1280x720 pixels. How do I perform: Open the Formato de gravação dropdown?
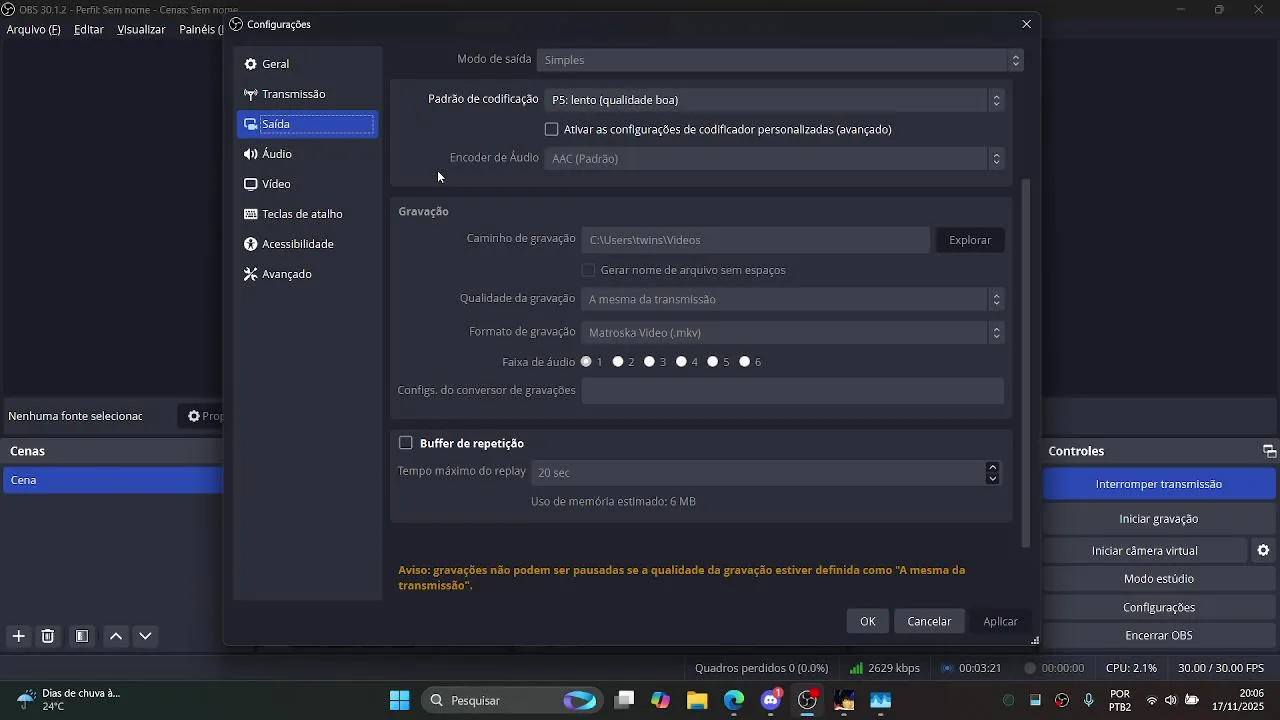pyautogui.click(x=793, y=332)
